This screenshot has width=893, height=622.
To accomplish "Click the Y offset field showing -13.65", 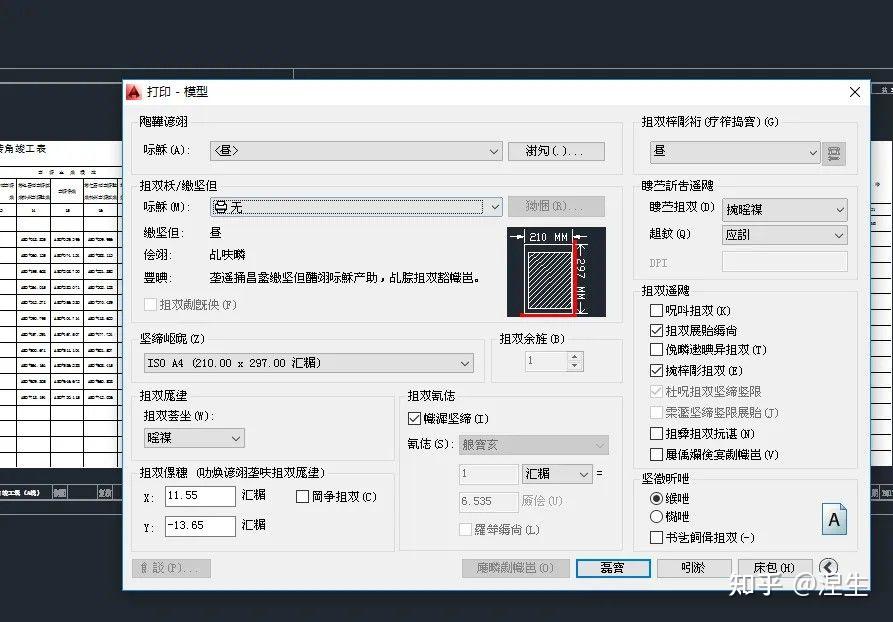I will [x=200, y=526].
